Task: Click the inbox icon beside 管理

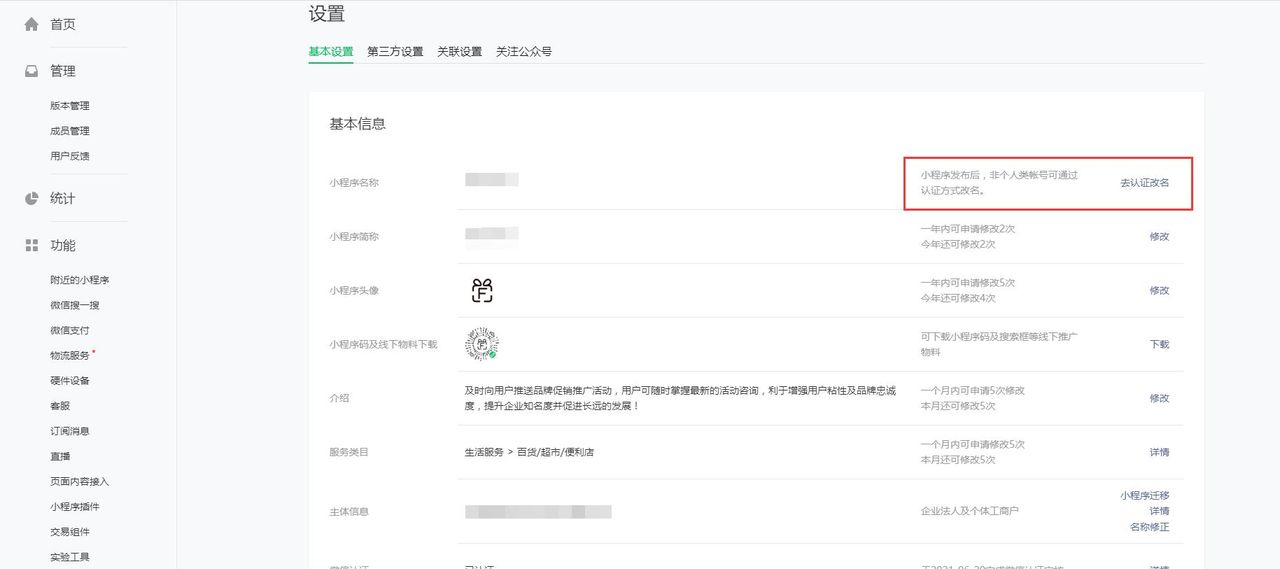Action: [x=32, y=71]
